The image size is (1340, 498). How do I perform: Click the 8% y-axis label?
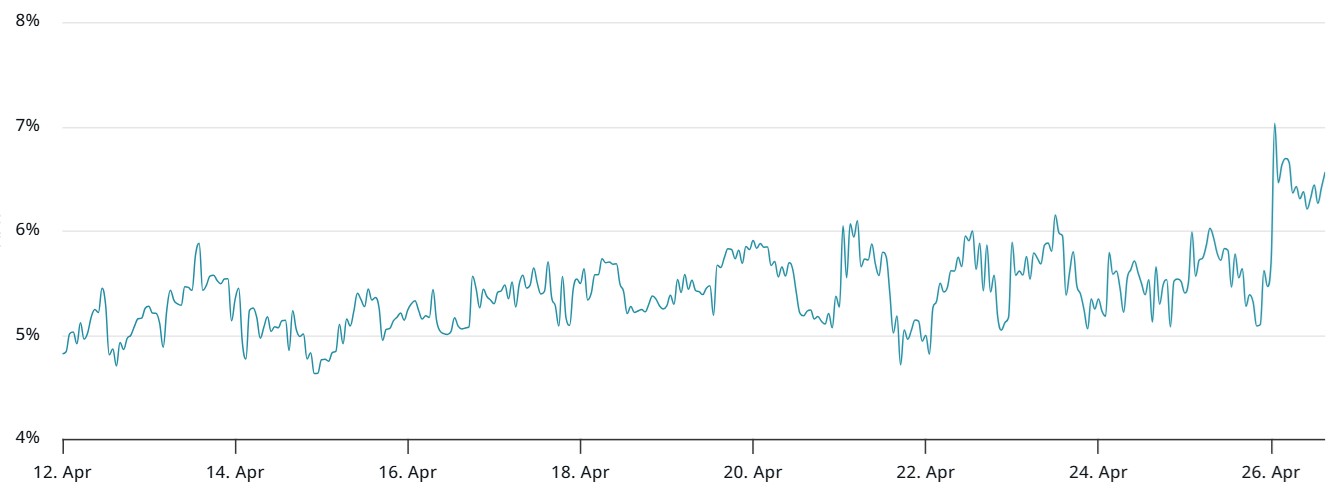(27, 21)
